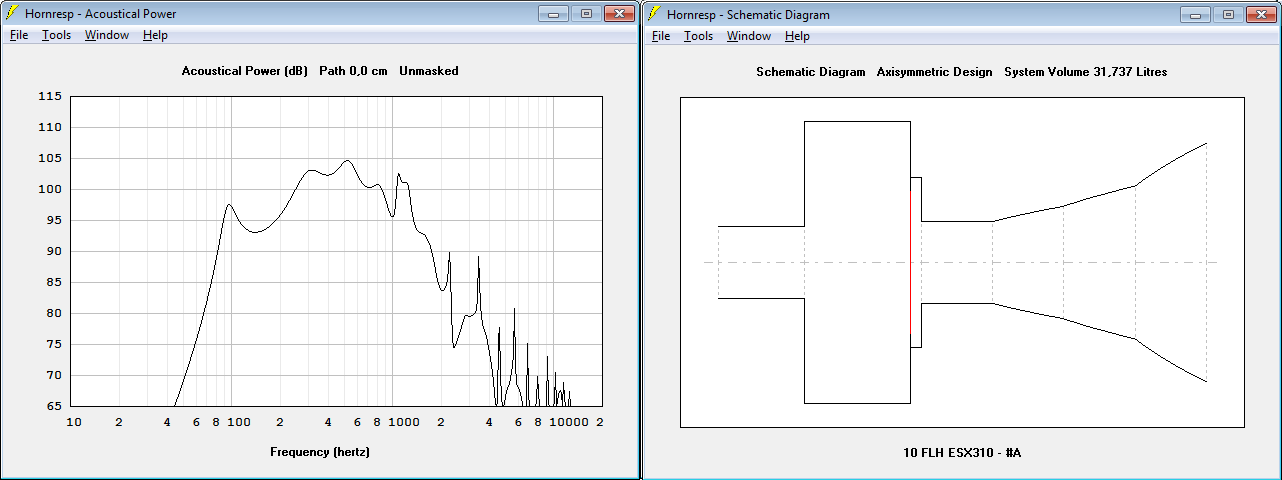The width and height of the screenshot is (1282, 480).
Task: Open Window menu in Schematic Diagram window
Action: (x=748, y=36)
